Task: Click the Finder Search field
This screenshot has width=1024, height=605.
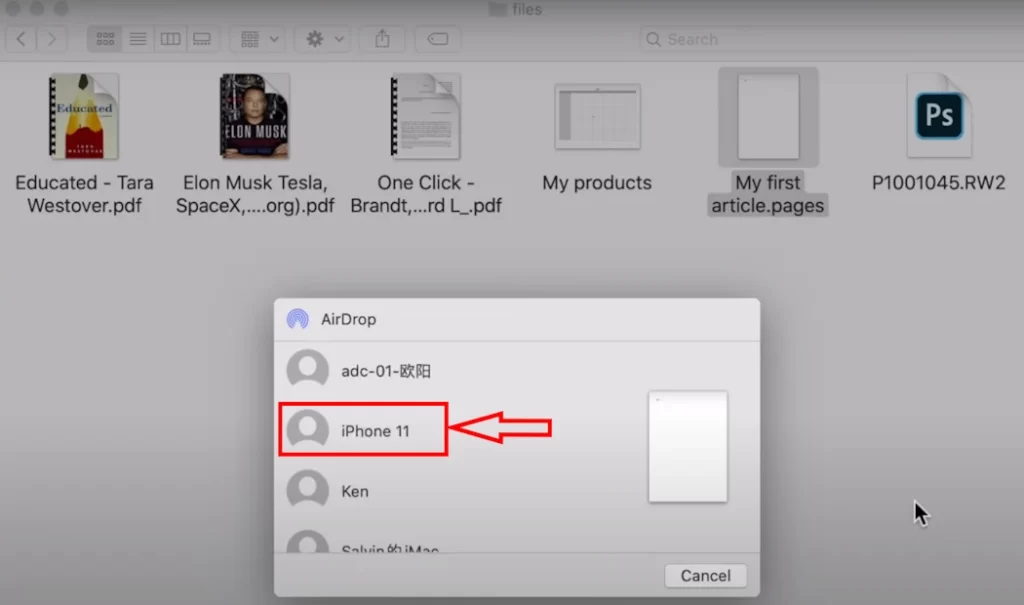Action: (x=831, y=39)
